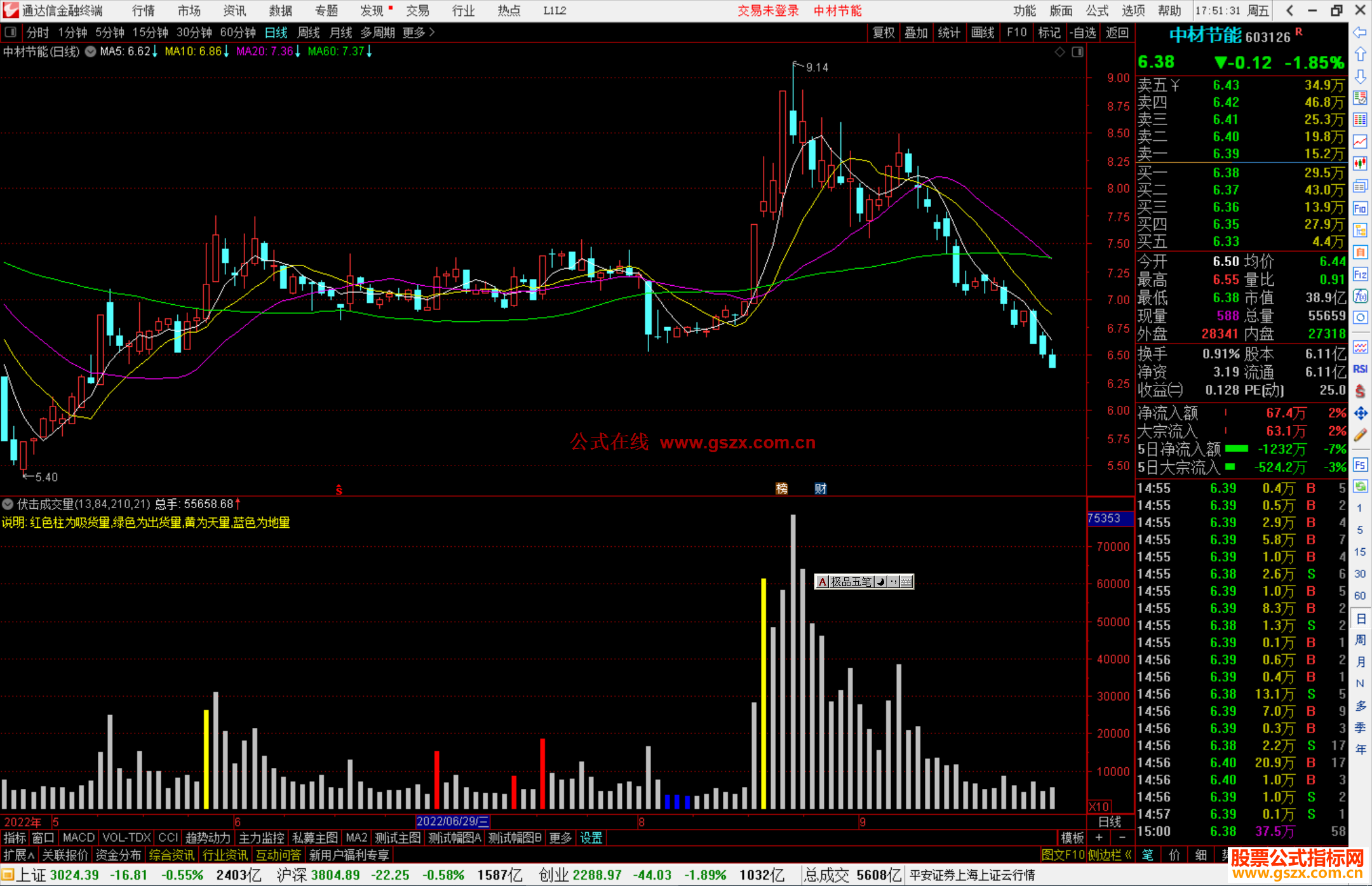Click the 设置 settings link in indicator bar

(591, 838)
